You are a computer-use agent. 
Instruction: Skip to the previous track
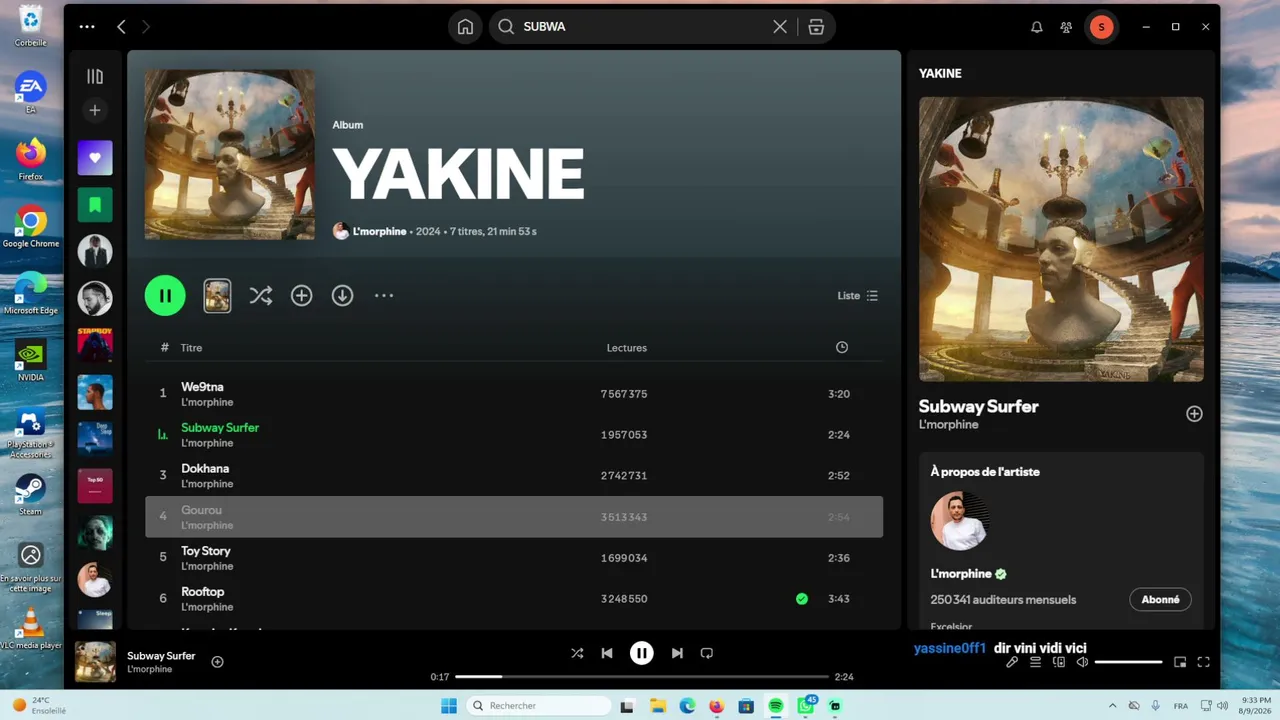(607, 653)
